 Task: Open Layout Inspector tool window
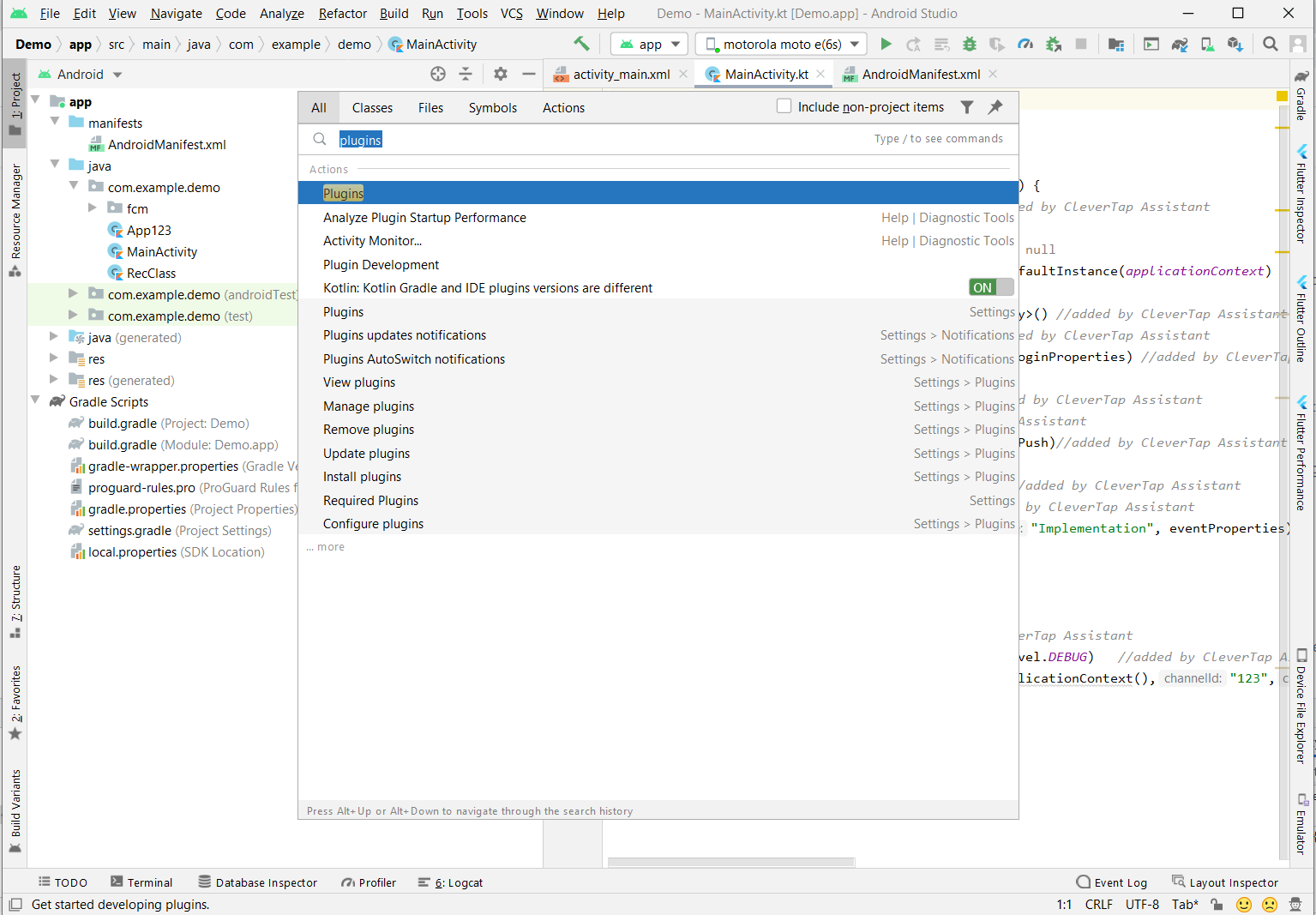tap(1225, 882)
